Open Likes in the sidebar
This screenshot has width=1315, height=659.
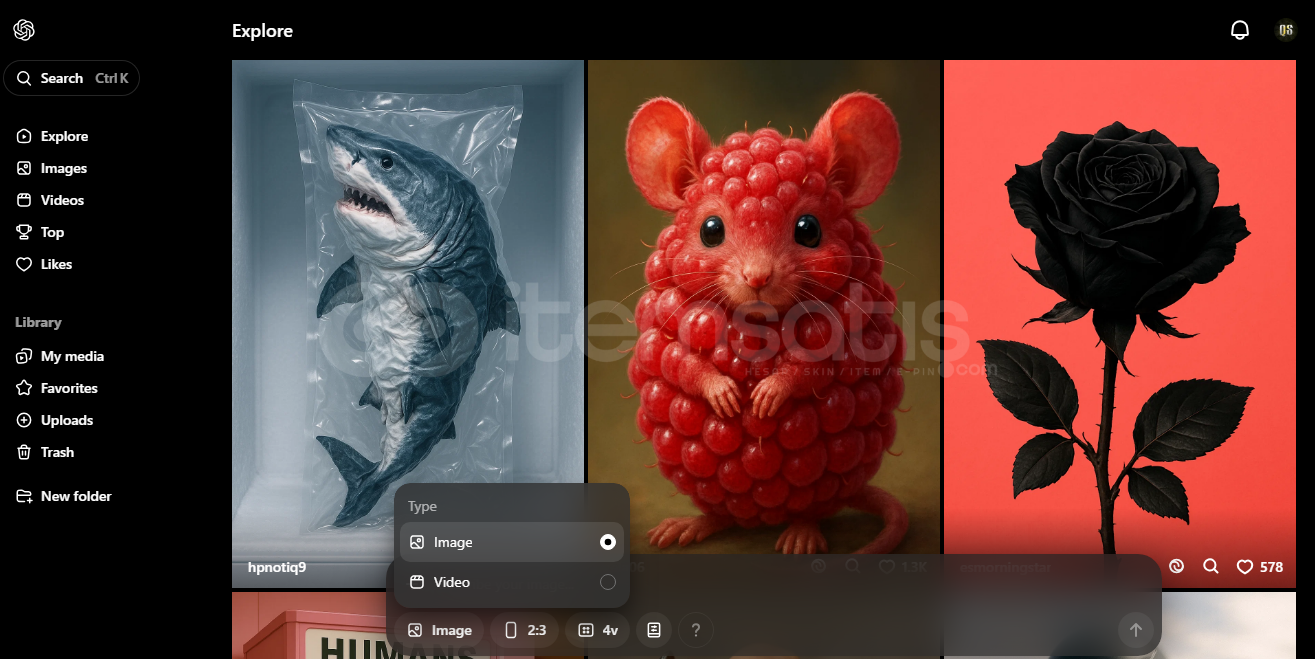[56, 264]
